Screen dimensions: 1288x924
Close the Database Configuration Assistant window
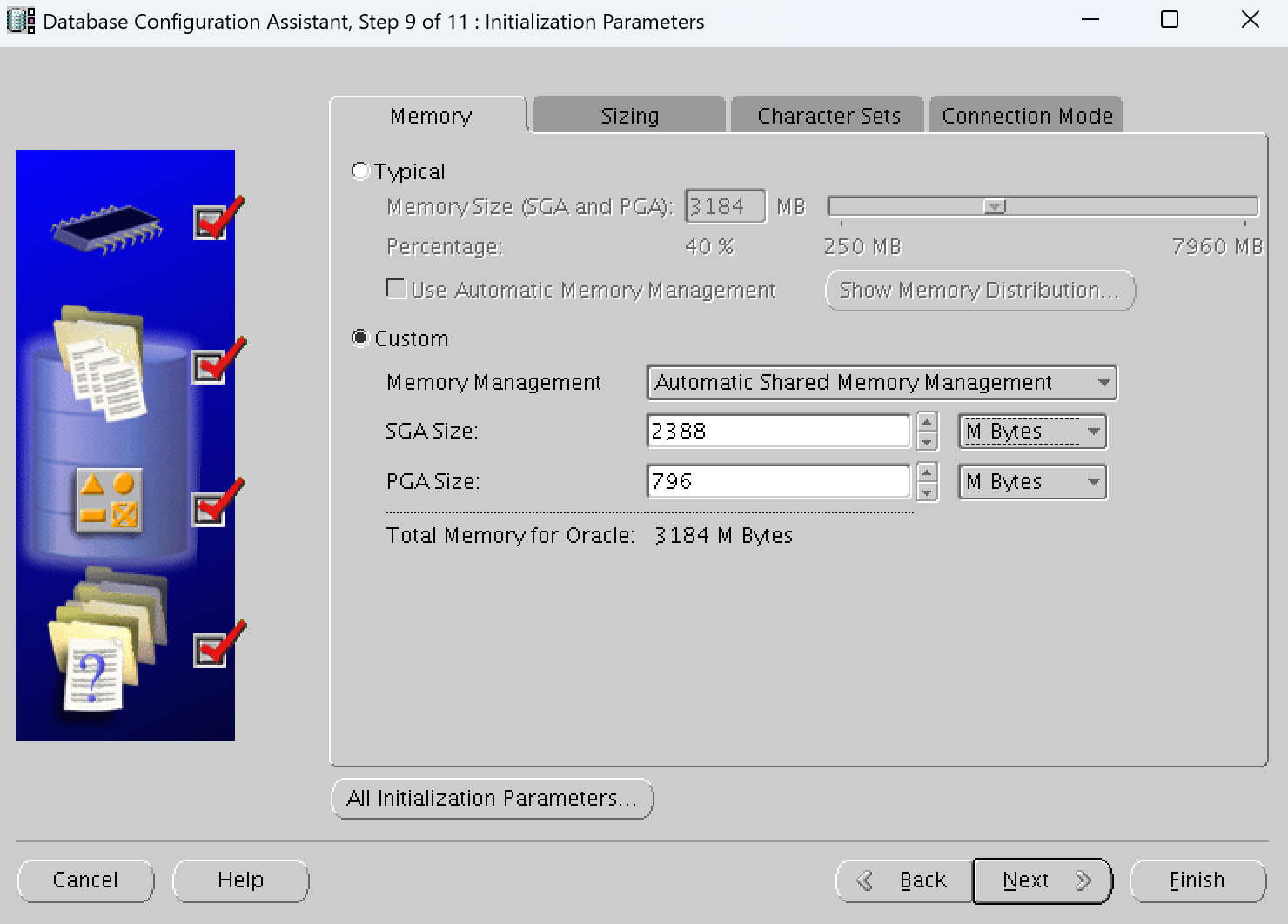click(x=1251, y=19)
